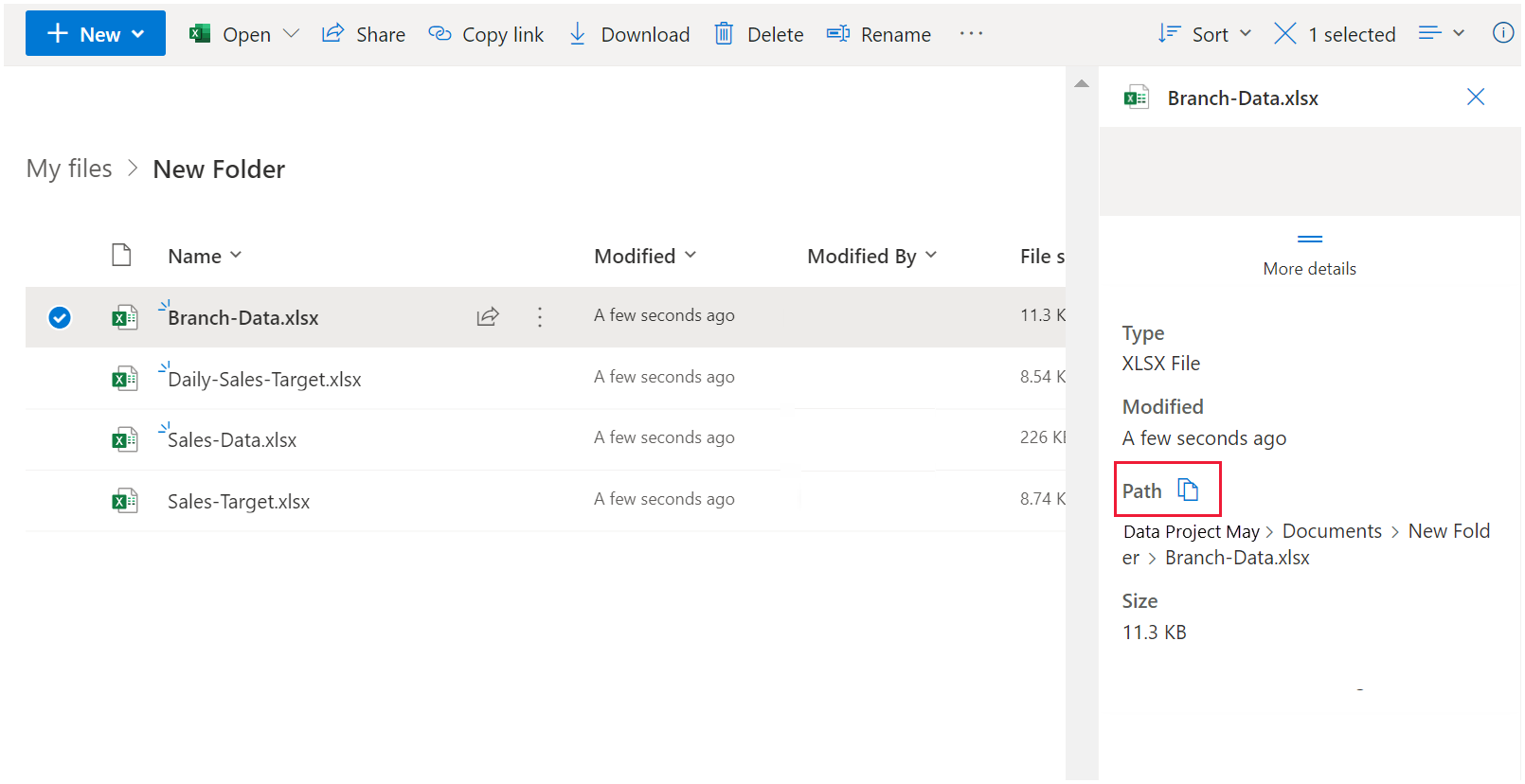Image resolution: width=1525 pixels, height=784 pixels.
Task: Click scroll up arrow of file list
Action: pos(1082,84)
